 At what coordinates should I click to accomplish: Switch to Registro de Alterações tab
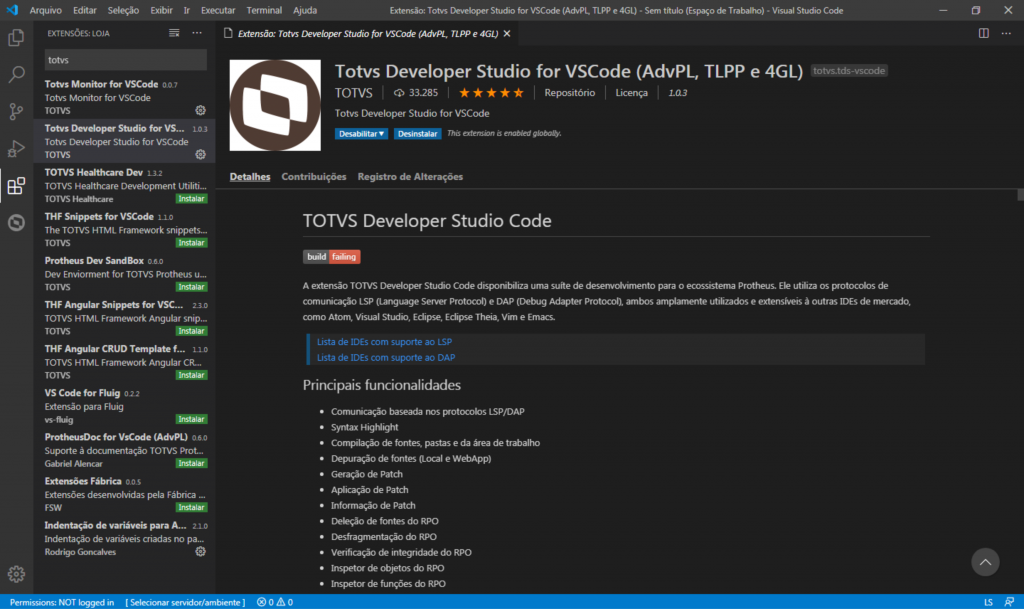tap(410, 176)
